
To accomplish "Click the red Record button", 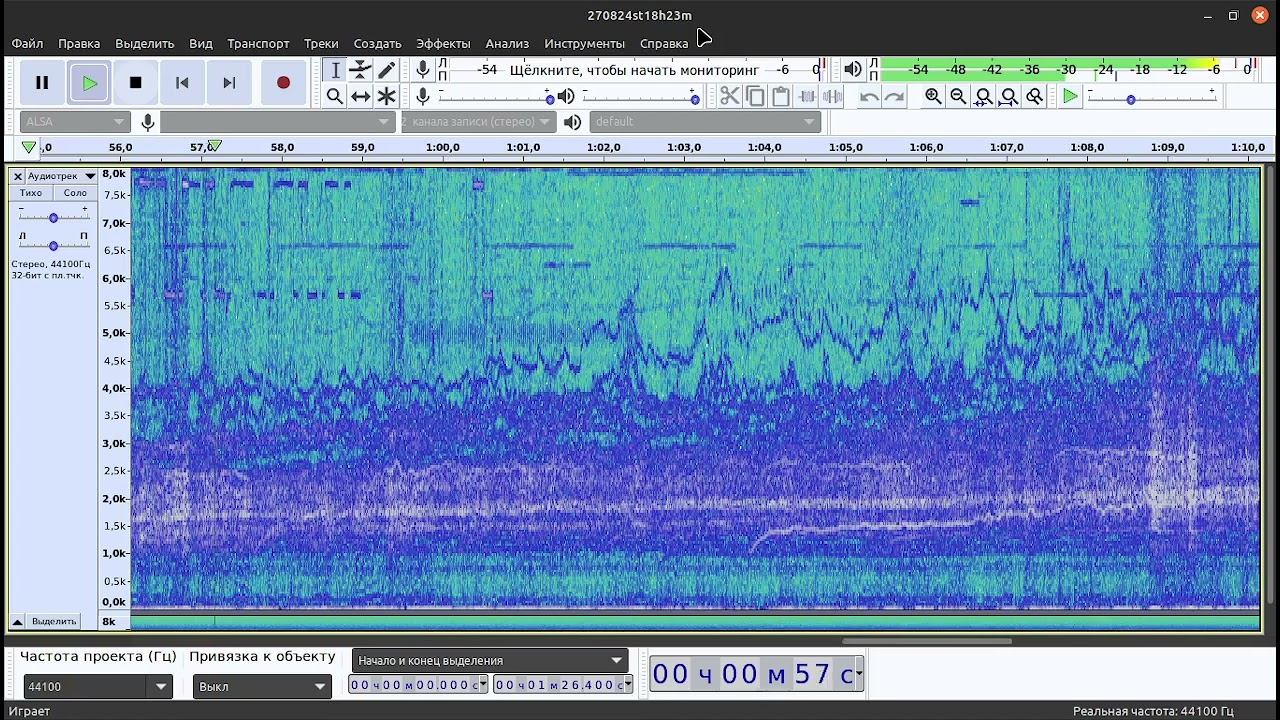I will pyautogui.click(x=283, y=83).
